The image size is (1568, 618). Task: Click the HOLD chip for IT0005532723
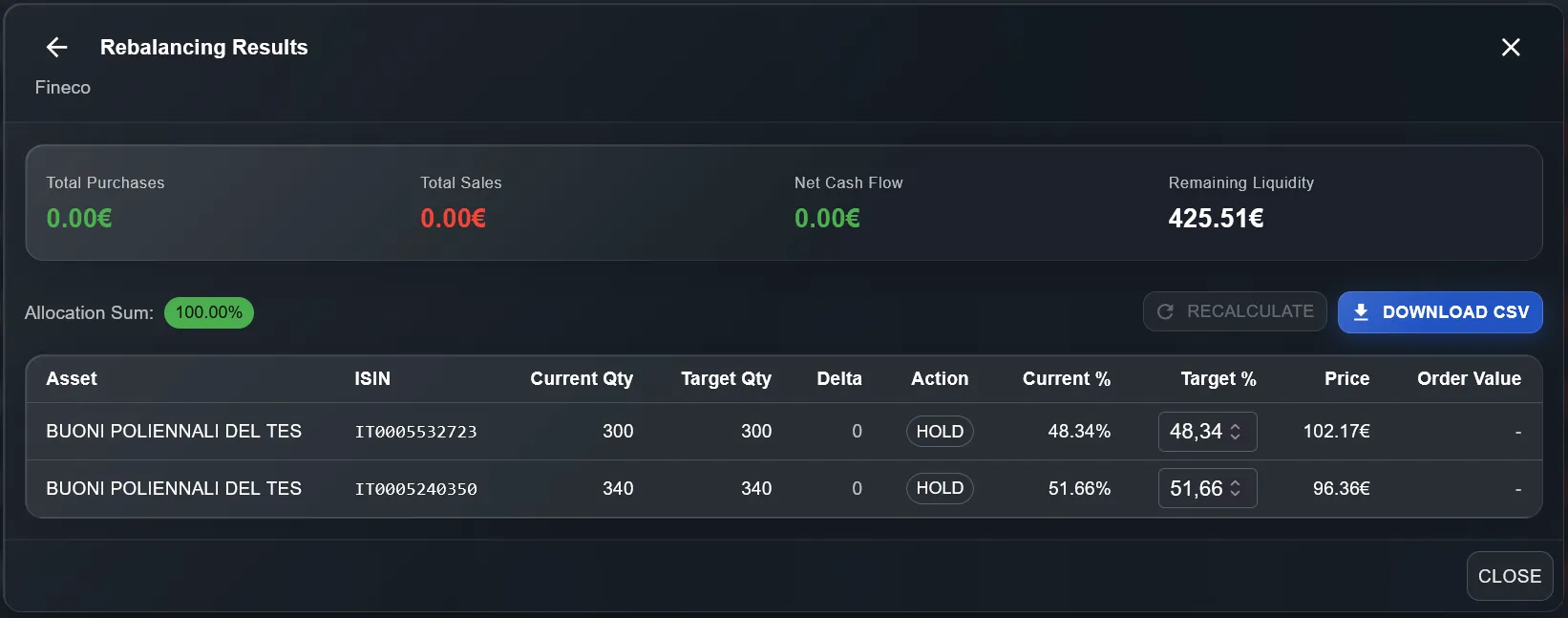tap(940, 432)
